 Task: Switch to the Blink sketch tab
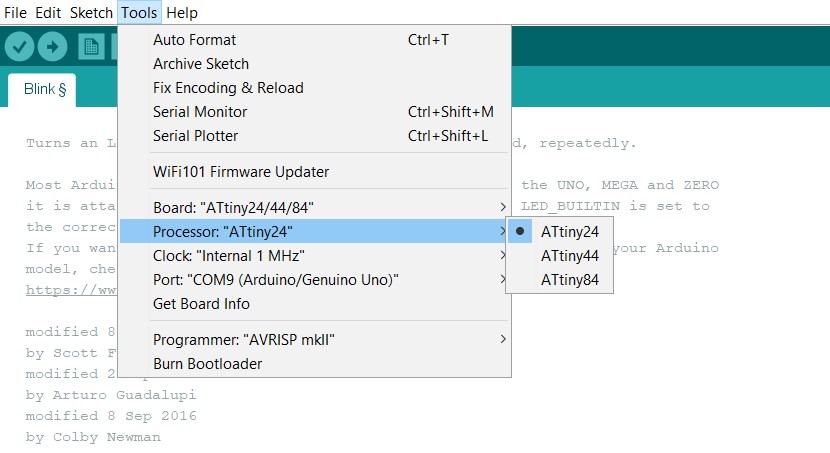pyautogui.click(x=44, y=89)
